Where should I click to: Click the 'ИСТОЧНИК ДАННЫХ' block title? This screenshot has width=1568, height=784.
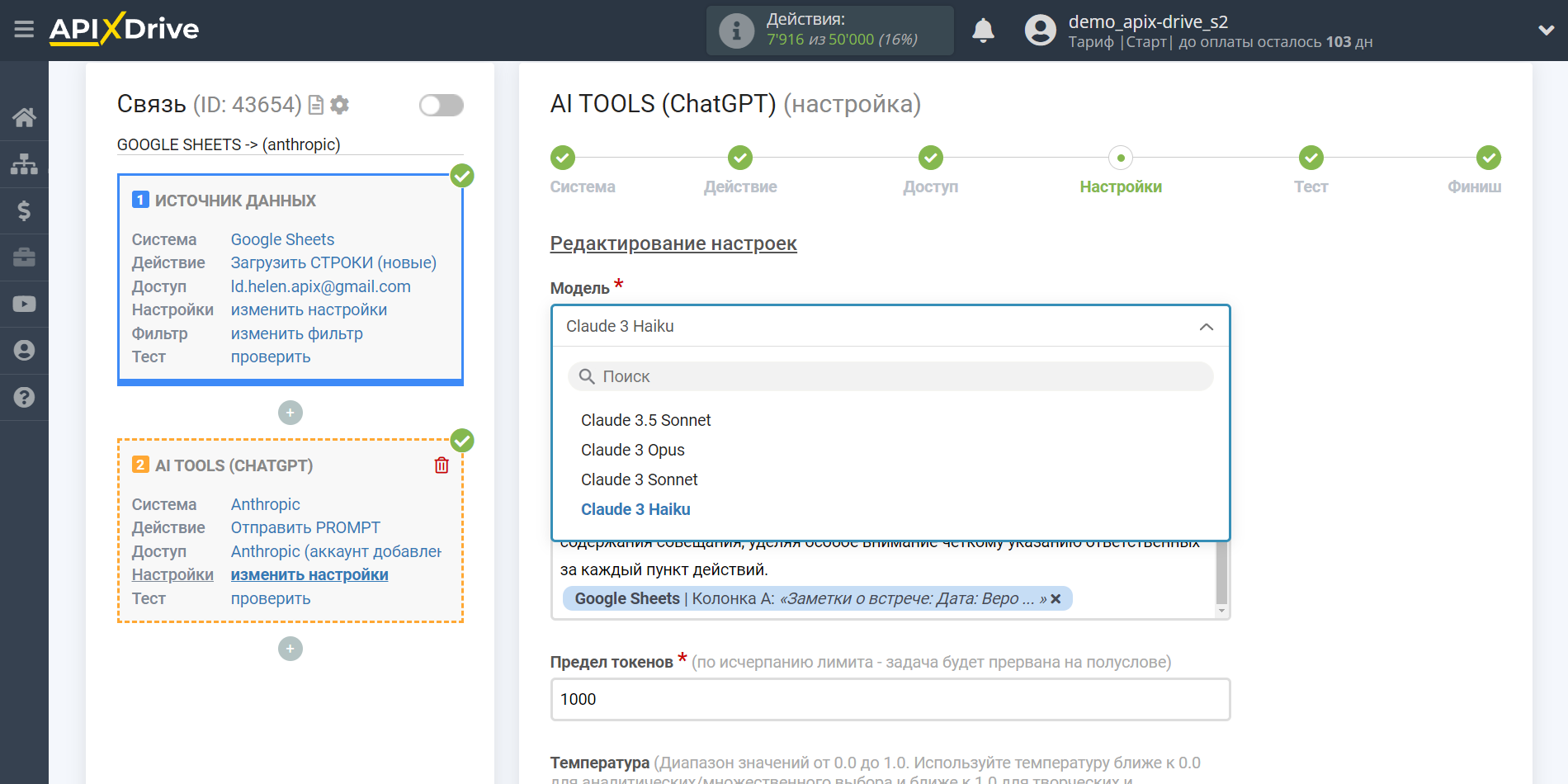click(235, 201)
